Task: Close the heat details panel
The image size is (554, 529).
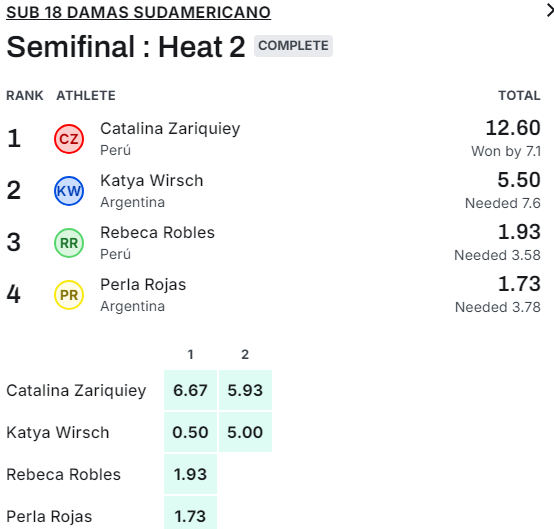Action: click(x=550, y=11)
